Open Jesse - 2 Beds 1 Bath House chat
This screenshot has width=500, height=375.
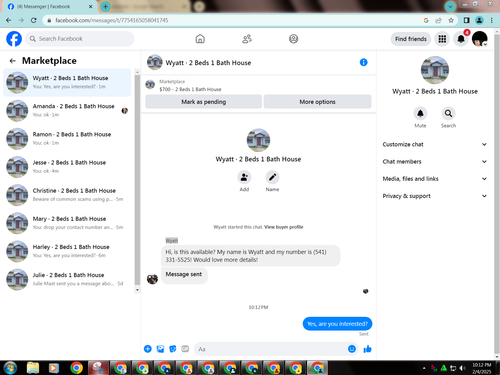tap(67, 167)
